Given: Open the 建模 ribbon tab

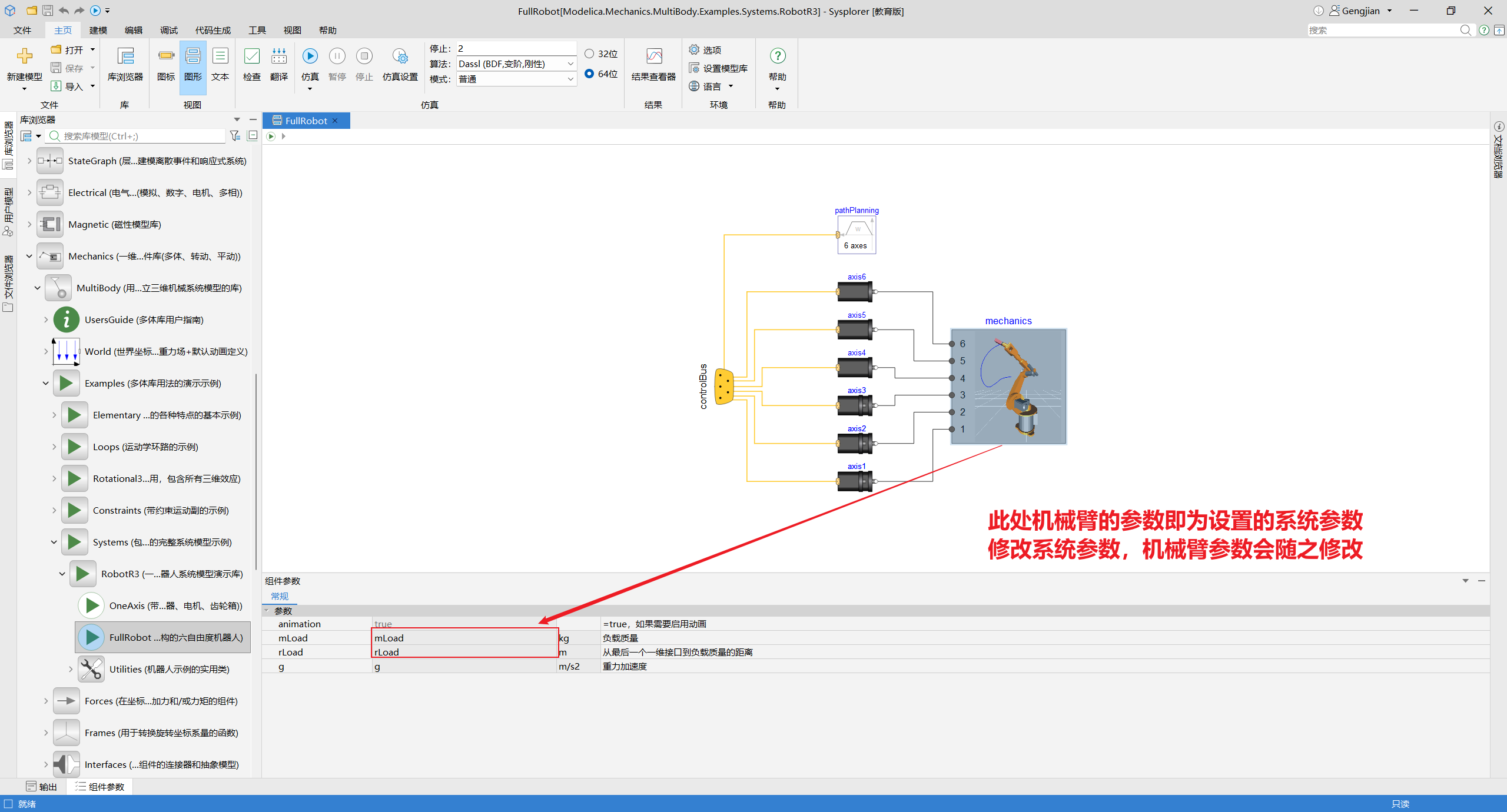Looking at the screenshot, I should (98, 30).
